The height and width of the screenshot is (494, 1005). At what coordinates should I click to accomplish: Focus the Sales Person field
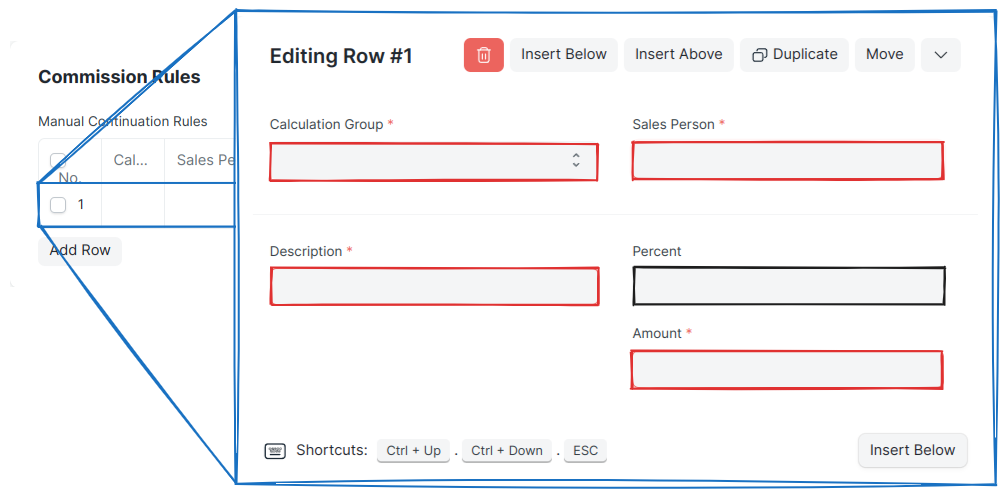tap(787, 161)
